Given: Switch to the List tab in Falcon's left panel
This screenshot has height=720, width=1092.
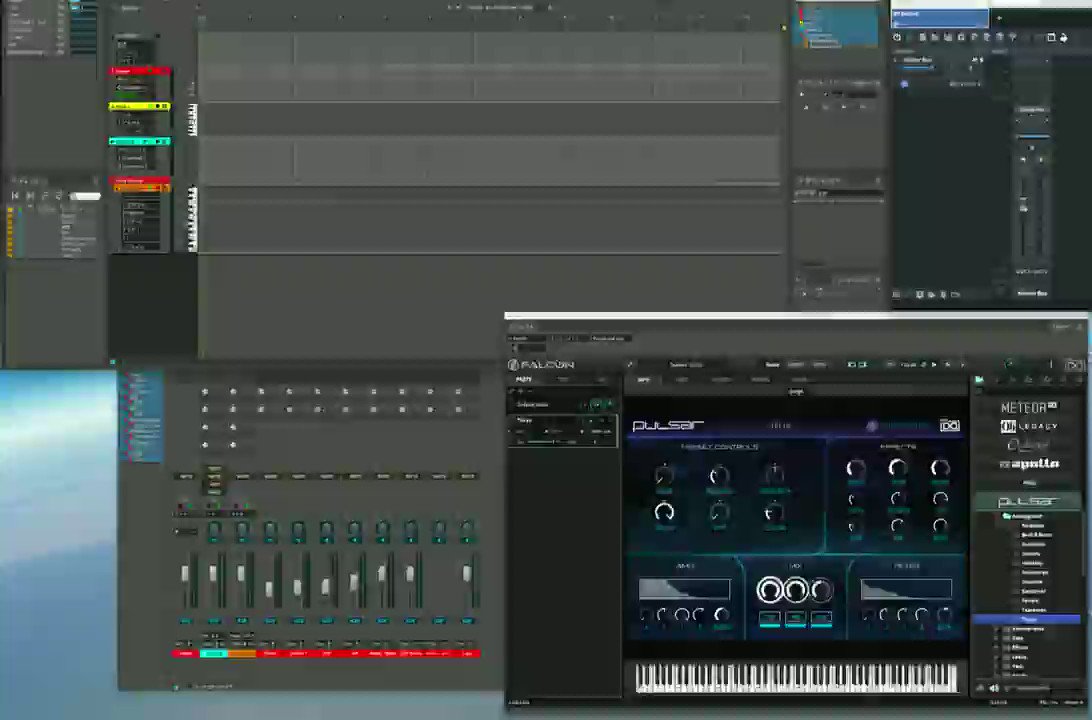Looking at the screenshot, I should pos(602,379).
